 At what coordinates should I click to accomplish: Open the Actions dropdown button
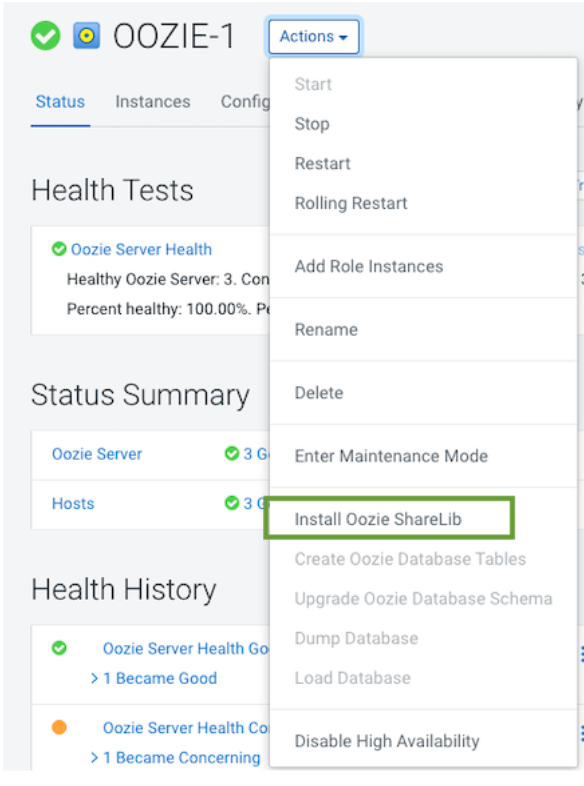[x=314, y=37]
